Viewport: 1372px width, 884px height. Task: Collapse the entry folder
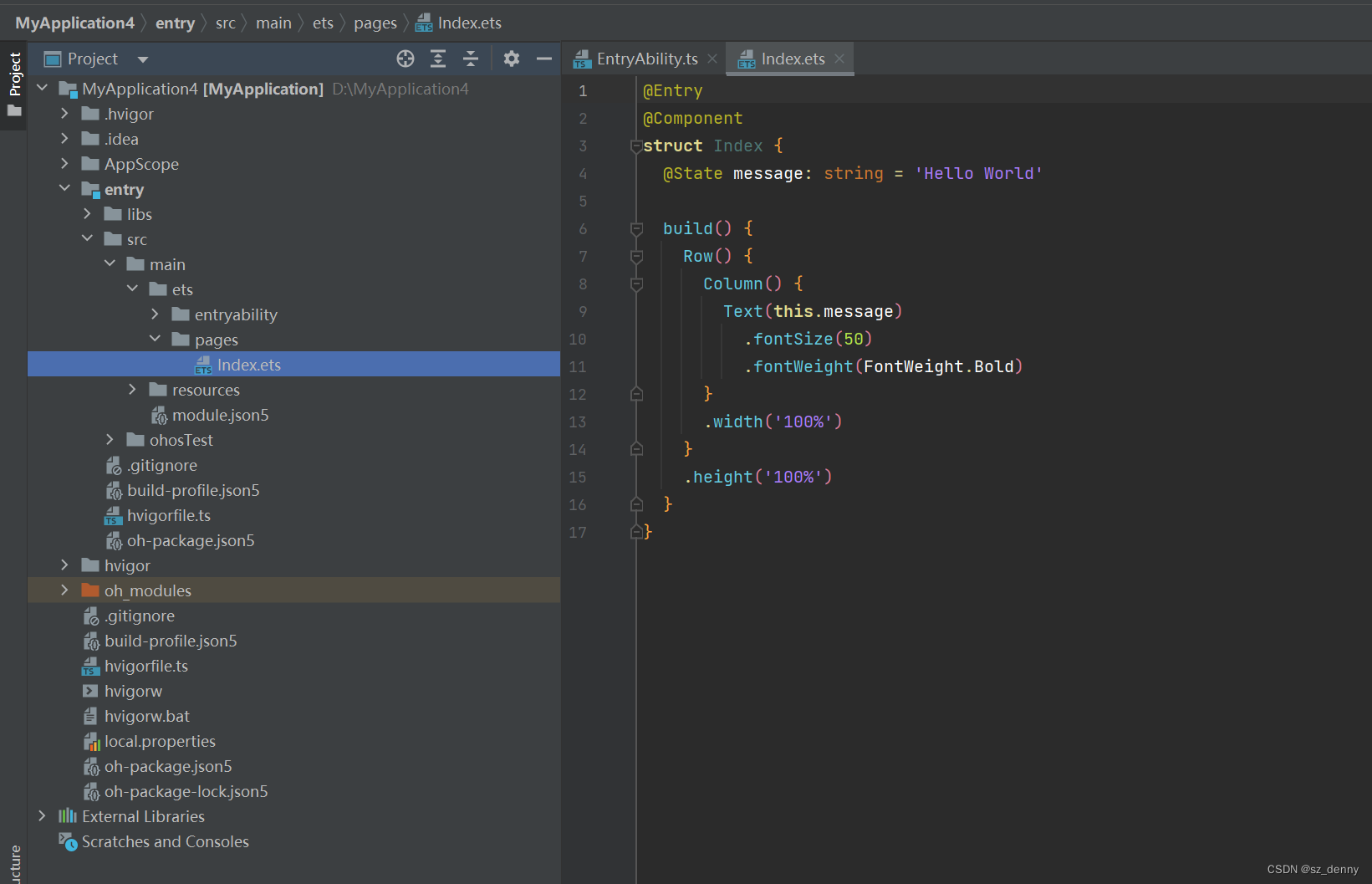(x=65, y=188)
